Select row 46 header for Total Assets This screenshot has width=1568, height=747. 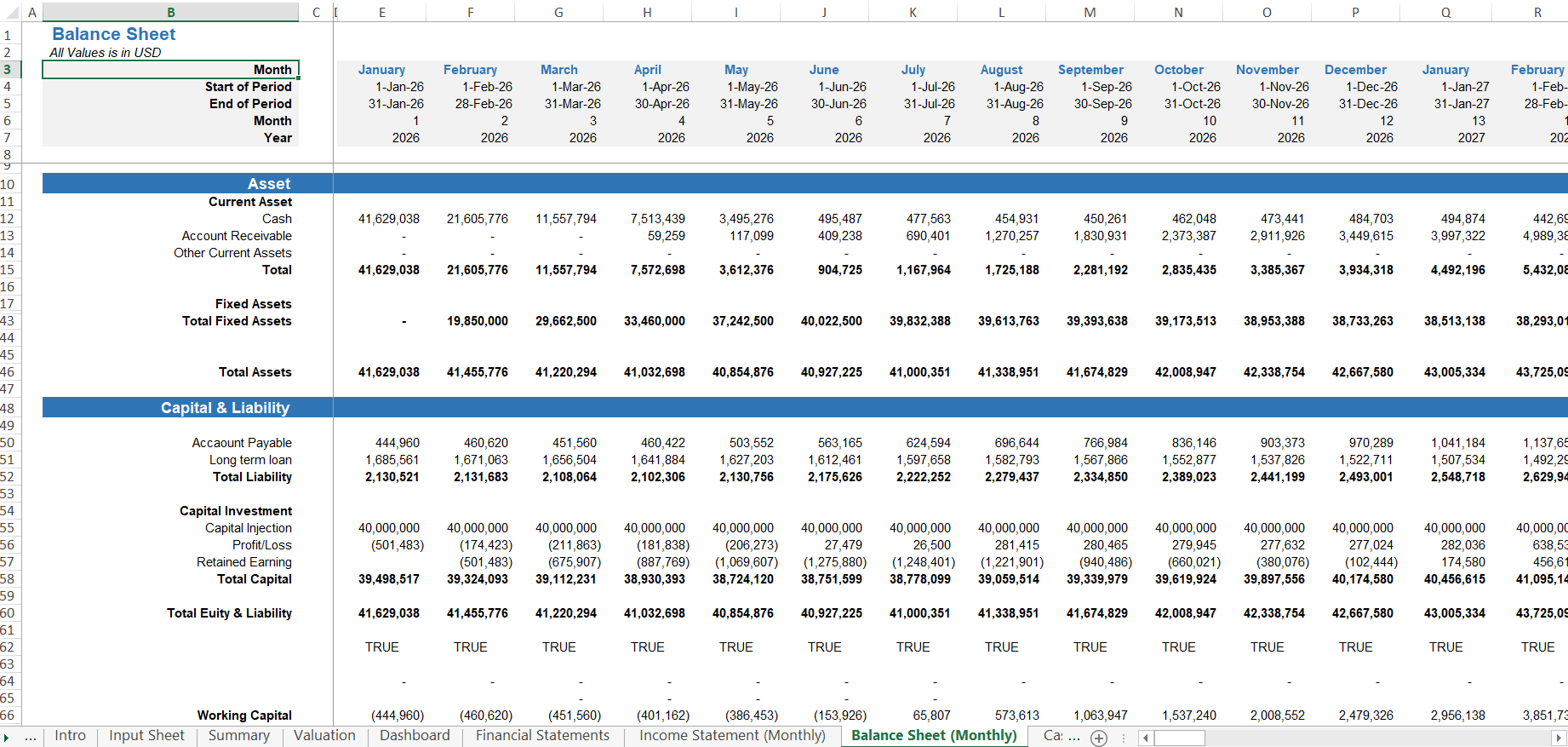tap(8, 371)
